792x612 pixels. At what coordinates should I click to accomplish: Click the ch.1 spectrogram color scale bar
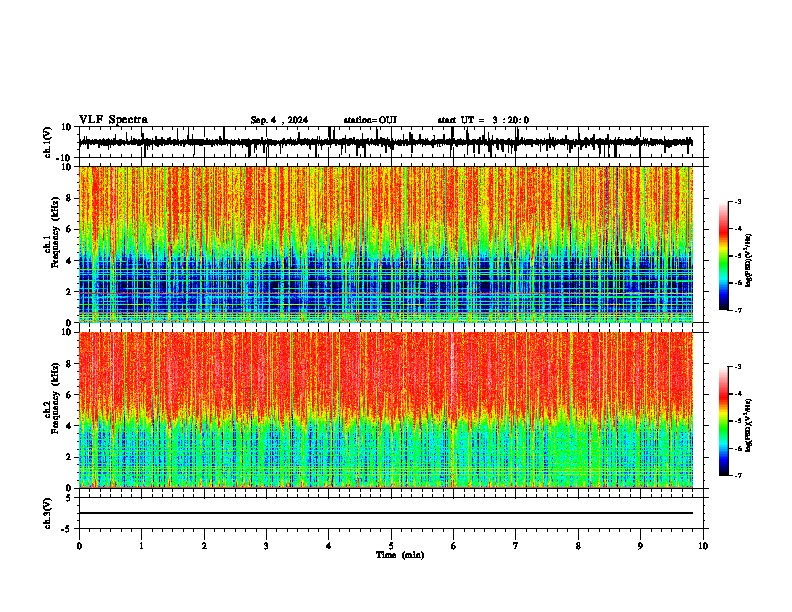coord(723,256)
